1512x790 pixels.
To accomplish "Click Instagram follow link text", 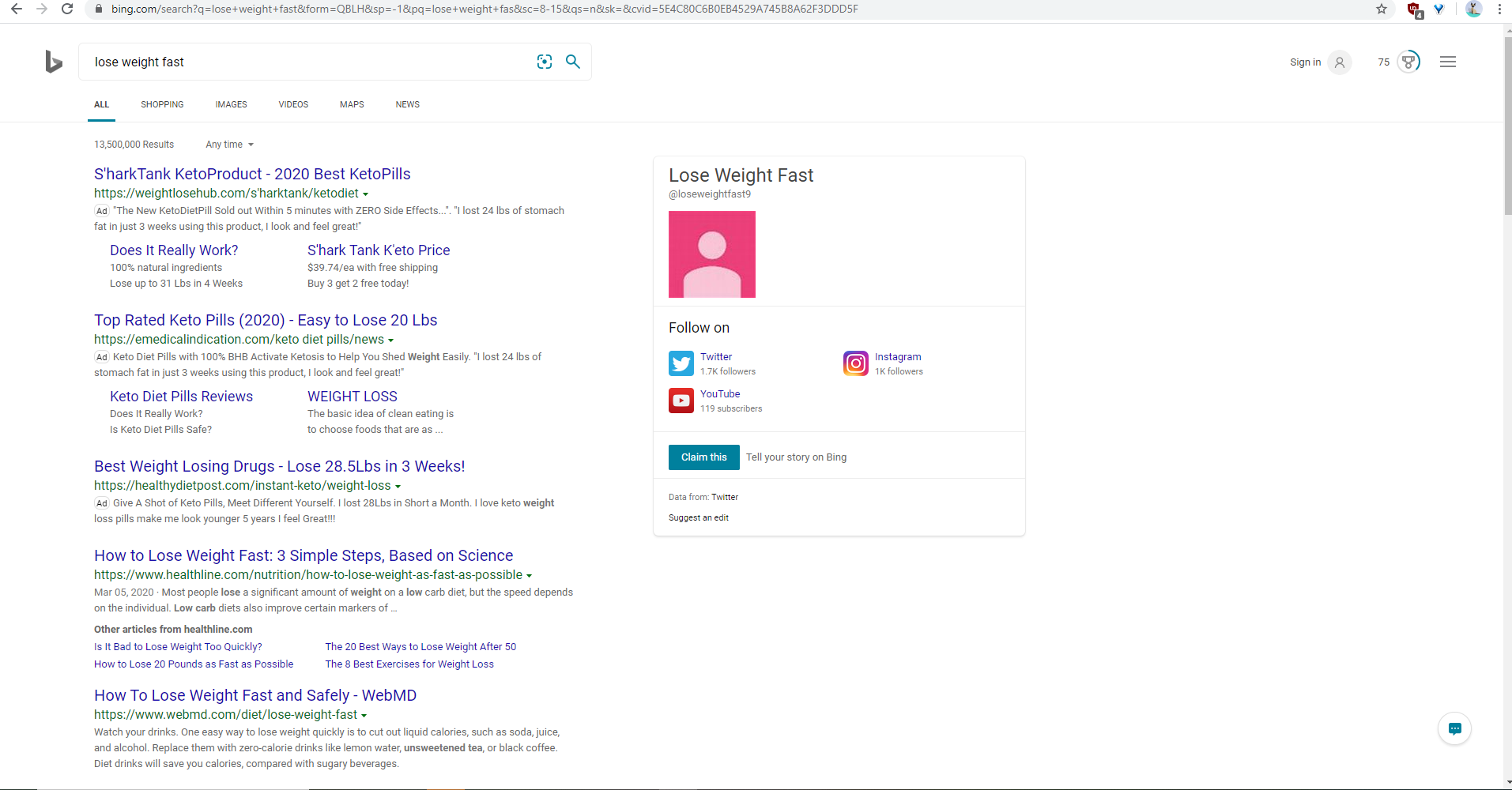I will pos(898,357).
